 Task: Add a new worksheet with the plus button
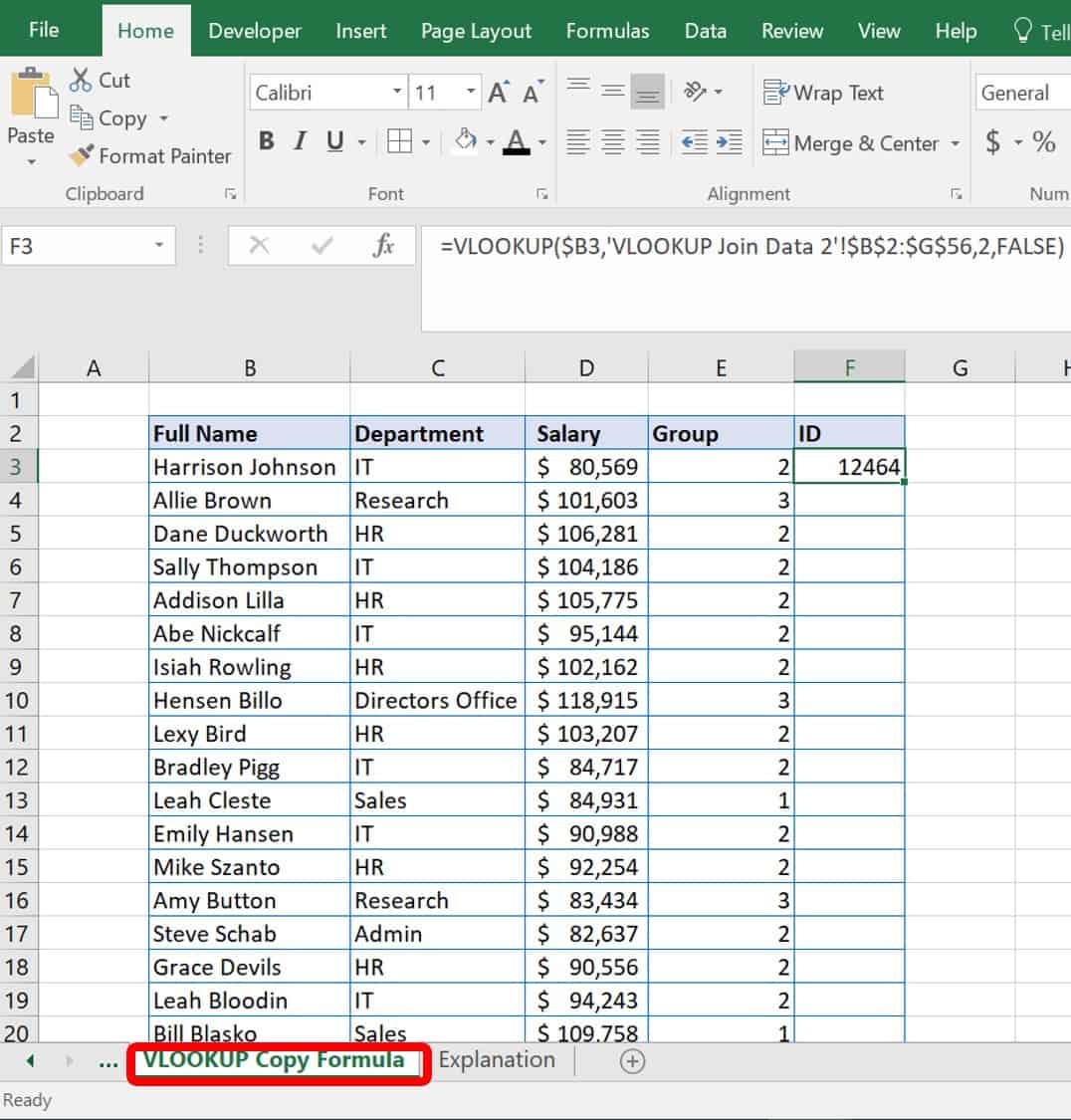(631, 1061)
